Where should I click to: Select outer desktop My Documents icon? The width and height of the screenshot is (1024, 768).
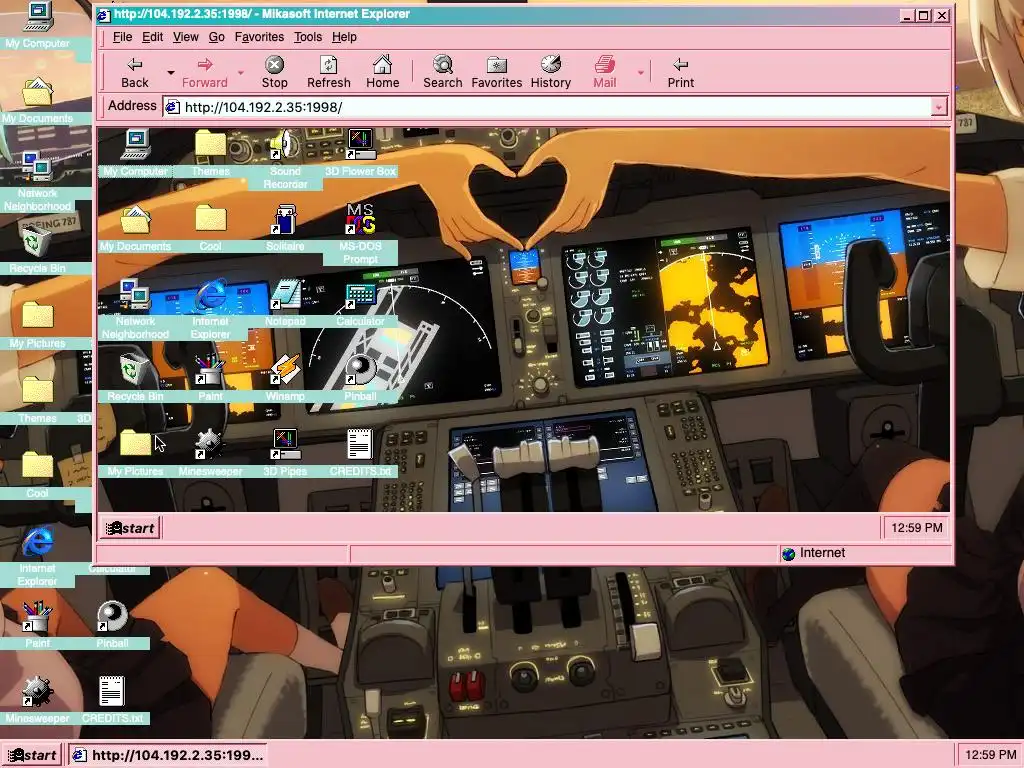tap(37, 100)
